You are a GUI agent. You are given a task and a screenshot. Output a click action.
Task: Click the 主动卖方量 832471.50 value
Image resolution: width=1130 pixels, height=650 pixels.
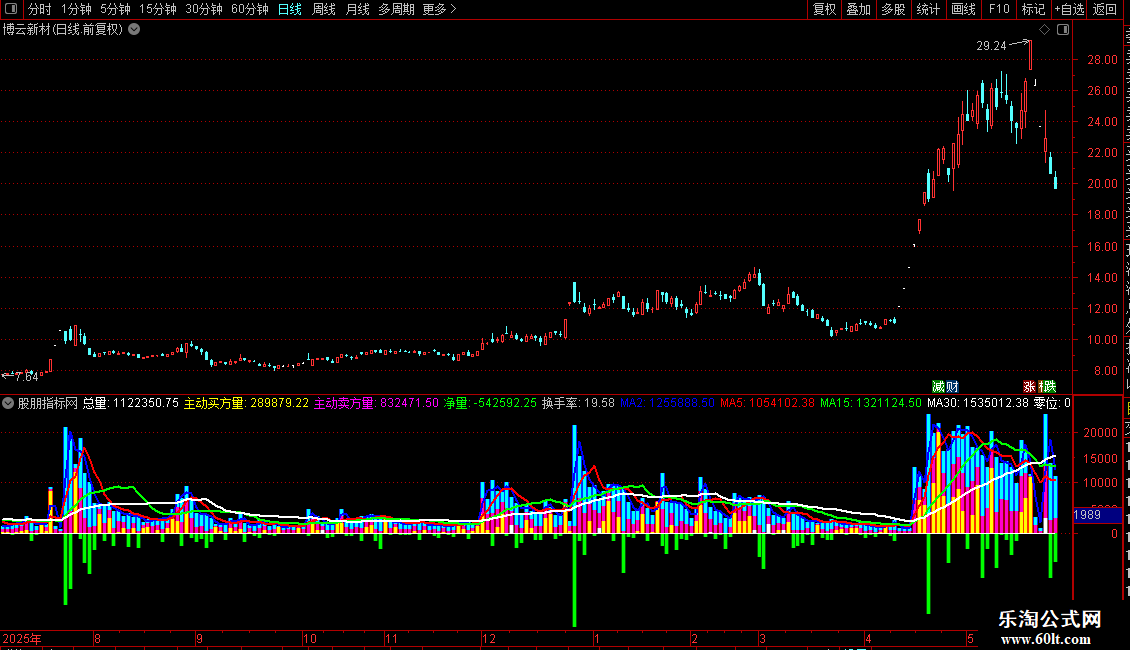pos(376,404)
